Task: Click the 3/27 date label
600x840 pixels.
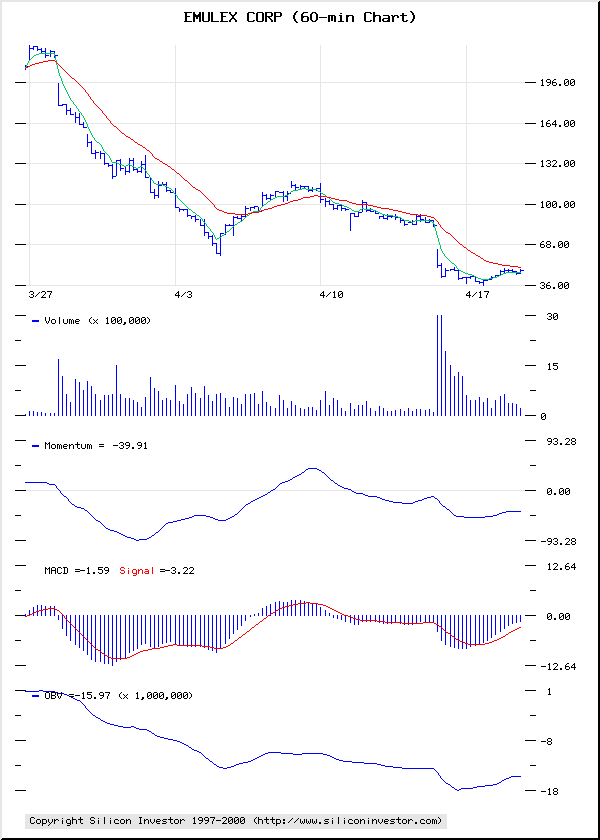Action: coord(40,295)
